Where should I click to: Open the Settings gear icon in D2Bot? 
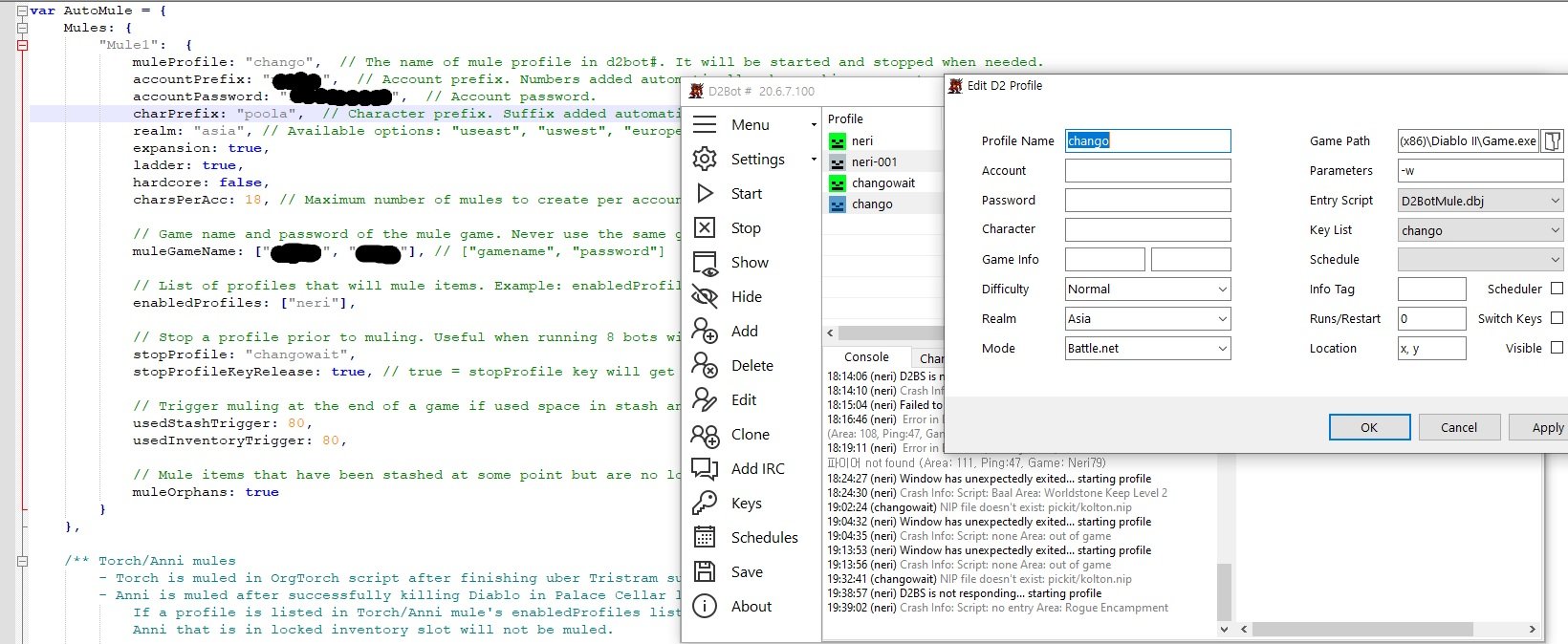(705, 160)
